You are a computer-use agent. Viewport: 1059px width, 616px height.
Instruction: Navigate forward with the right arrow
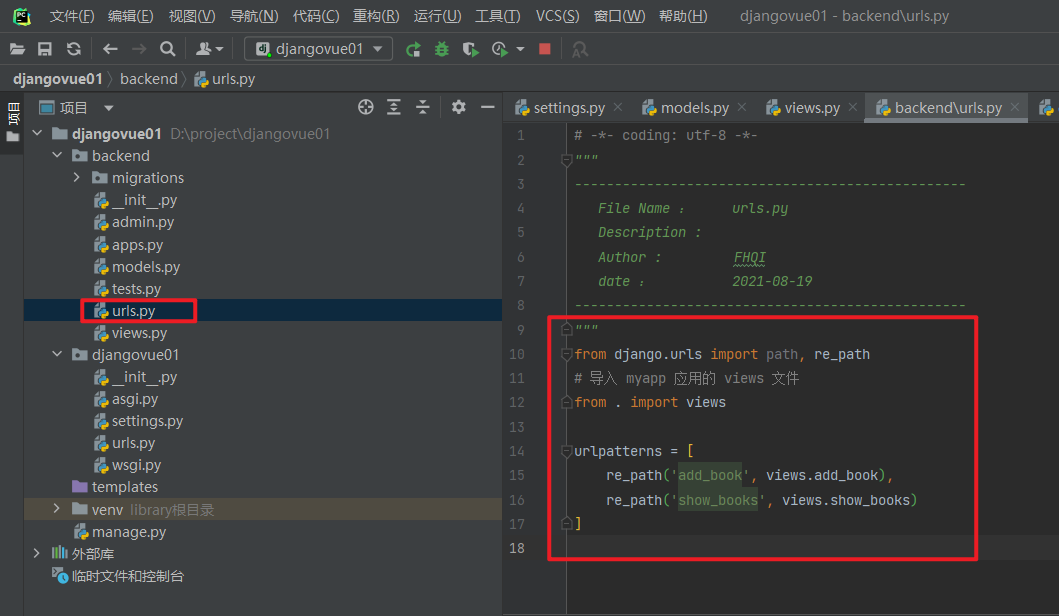pos(139,49)
